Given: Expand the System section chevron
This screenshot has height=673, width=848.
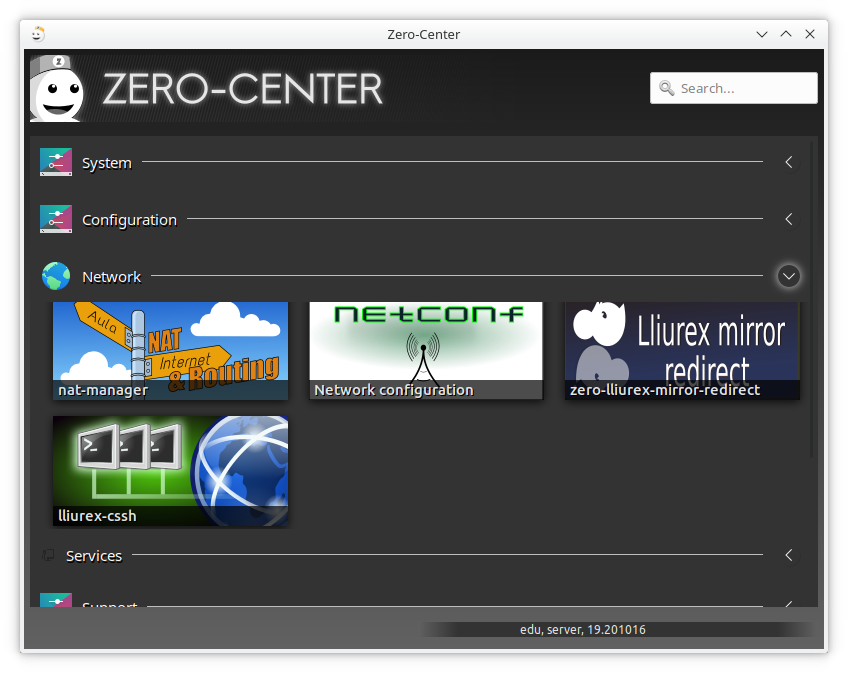Looking at the screenshot, I should coord(789,162).
